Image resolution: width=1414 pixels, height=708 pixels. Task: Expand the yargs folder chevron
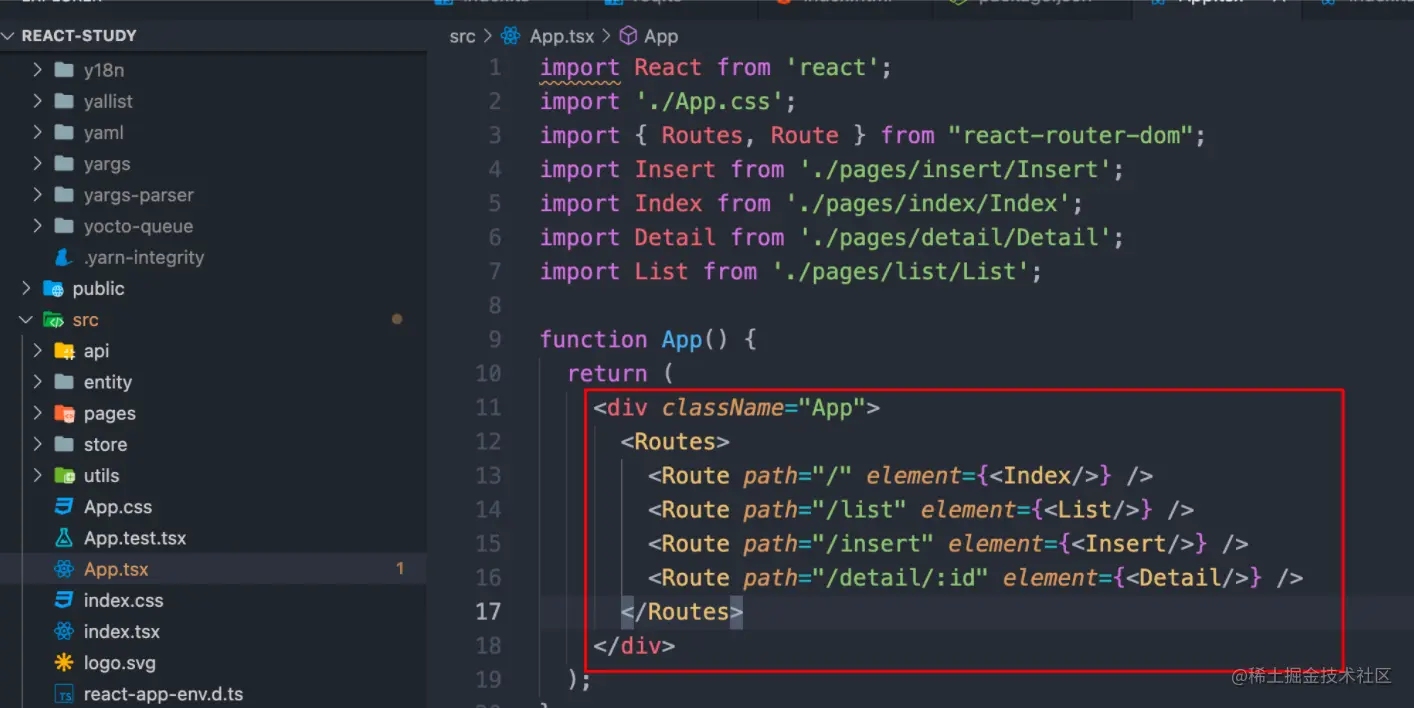37,164
